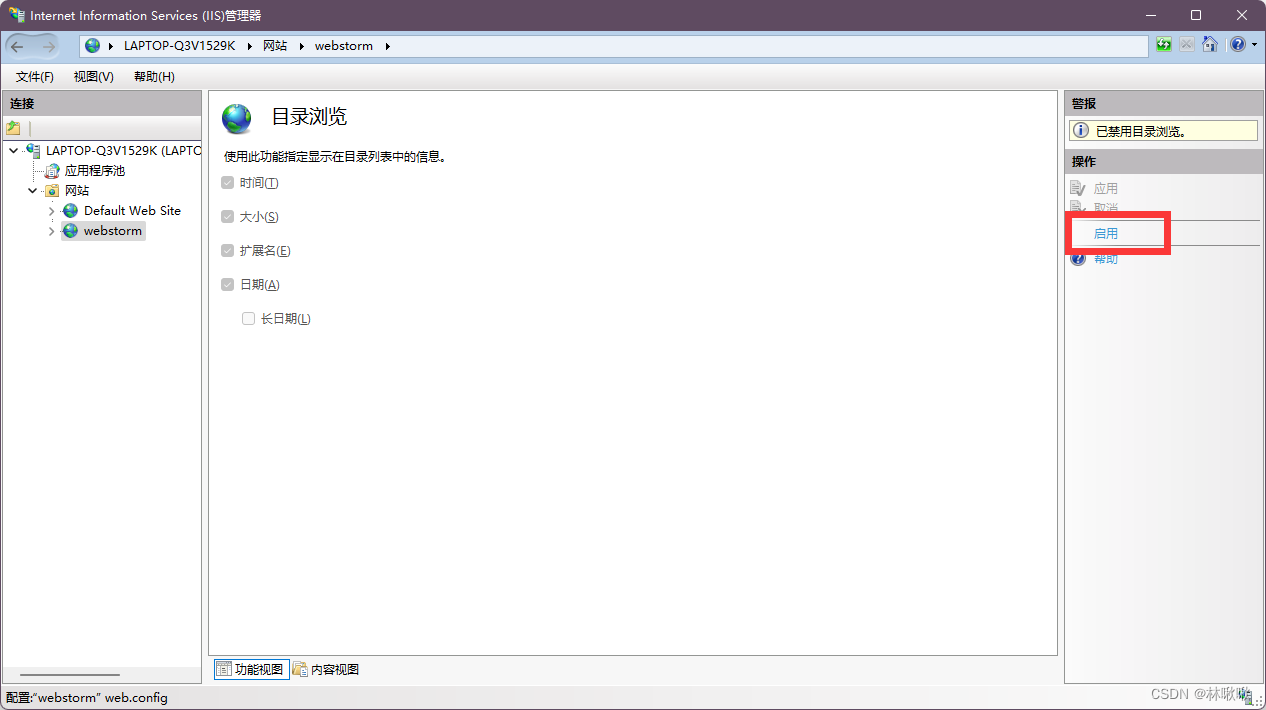Toggle the 时间(T) checkbox
The width and height of the screenshot is (1266, 710).
[228, 182]
